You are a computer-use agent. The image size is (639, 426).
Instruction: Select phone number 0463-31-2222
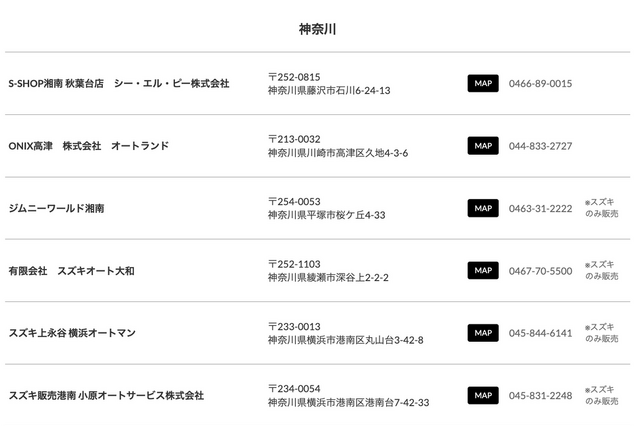pyautogui.click(x=540, y=208)
